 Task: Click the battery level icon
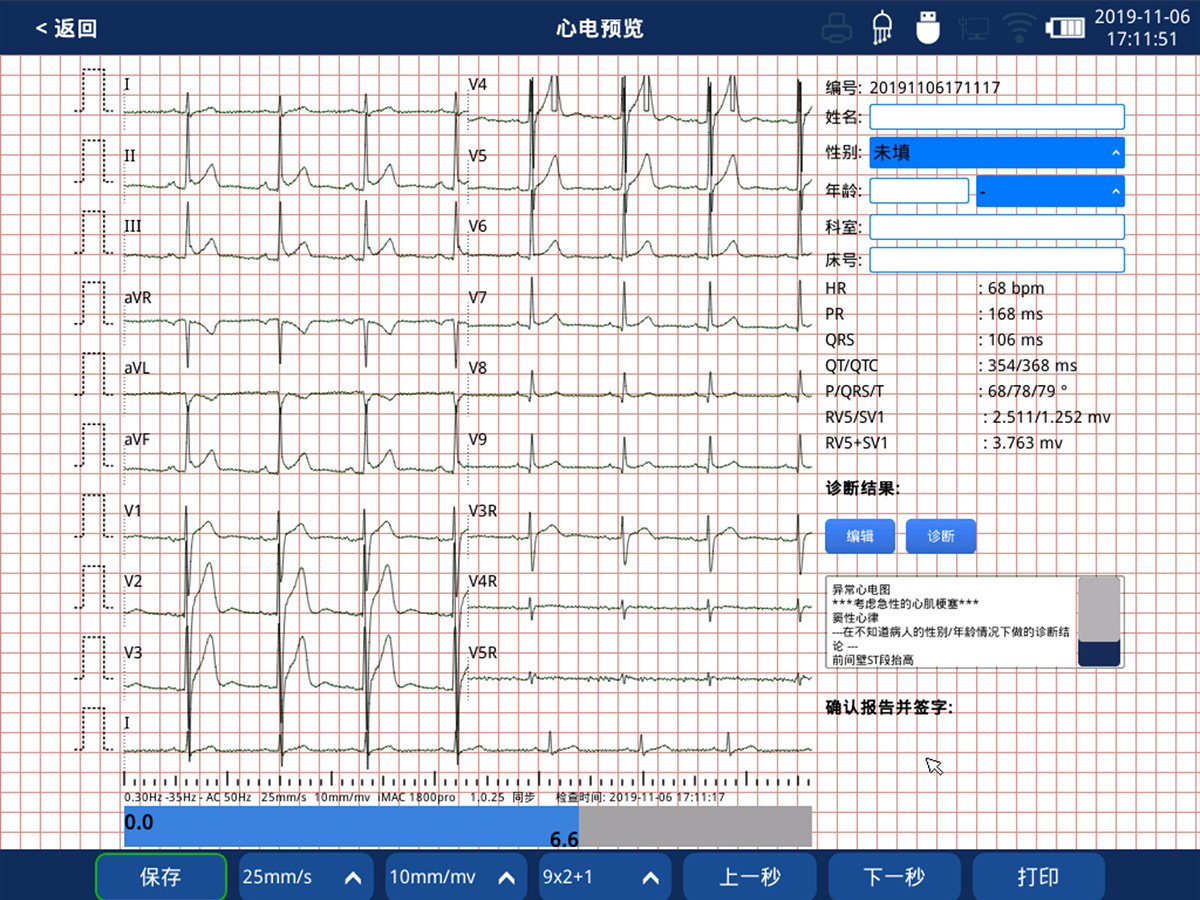pyautogui.click(x=1066, y=28)
